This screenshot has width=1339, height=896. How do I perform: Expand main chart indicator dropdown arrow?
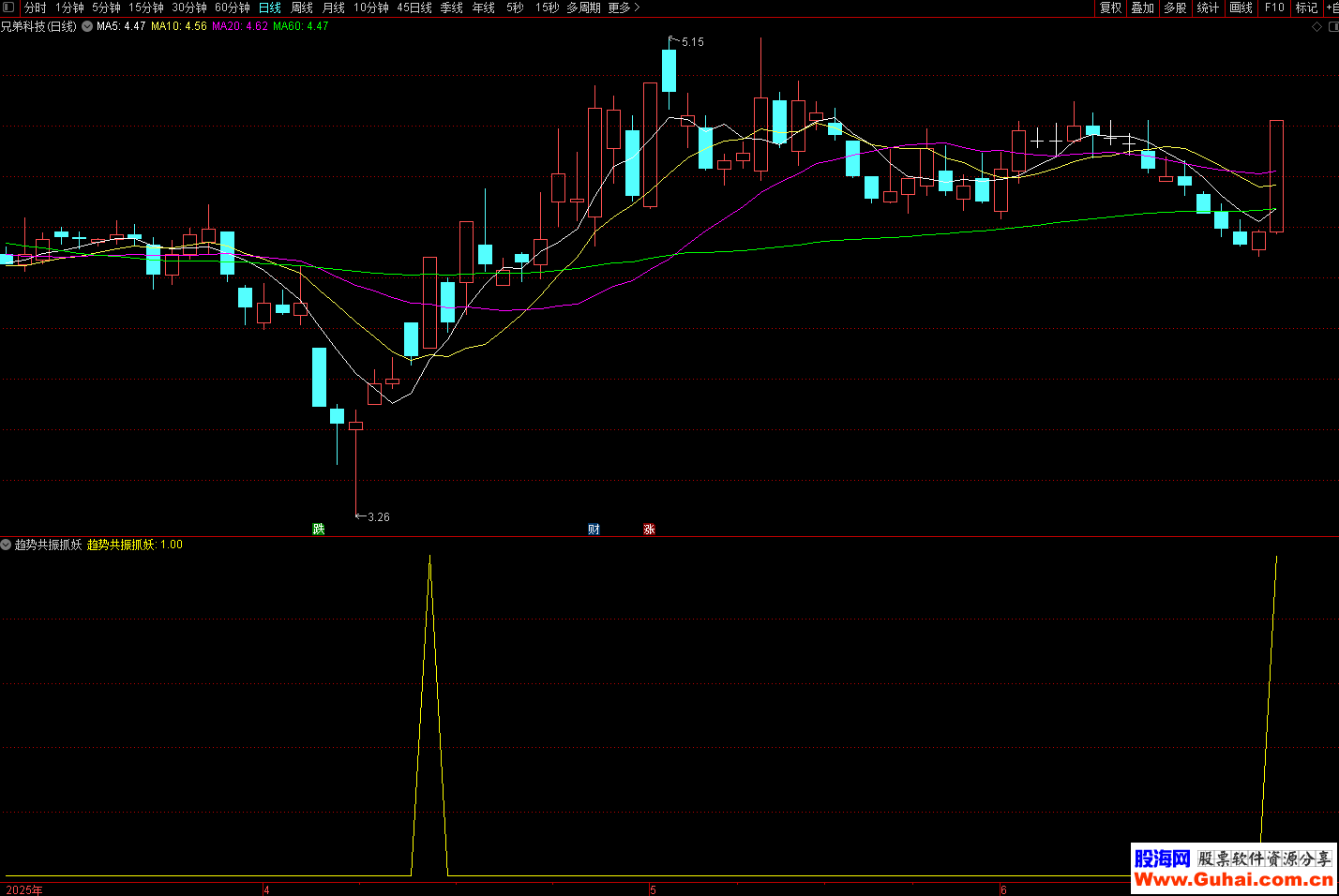[x=87, y=26]
